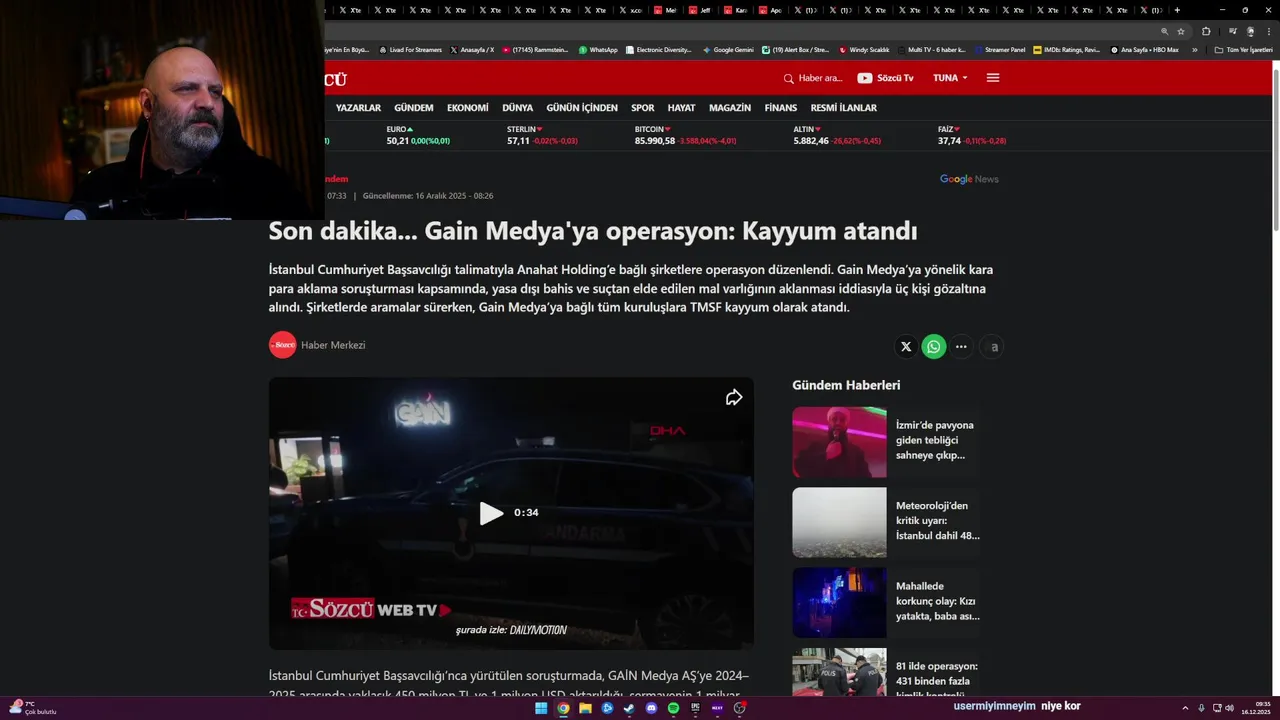Open GÜNÜN İÇİNDEN menu
The height and width of the screenshot is (720, 1280).
(582, 108)
